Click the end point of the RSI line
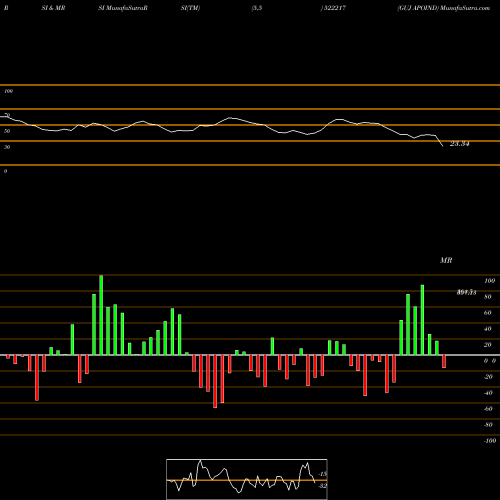Screen dimensions: 500x500 pyautogui.click(x=443, y=146)
